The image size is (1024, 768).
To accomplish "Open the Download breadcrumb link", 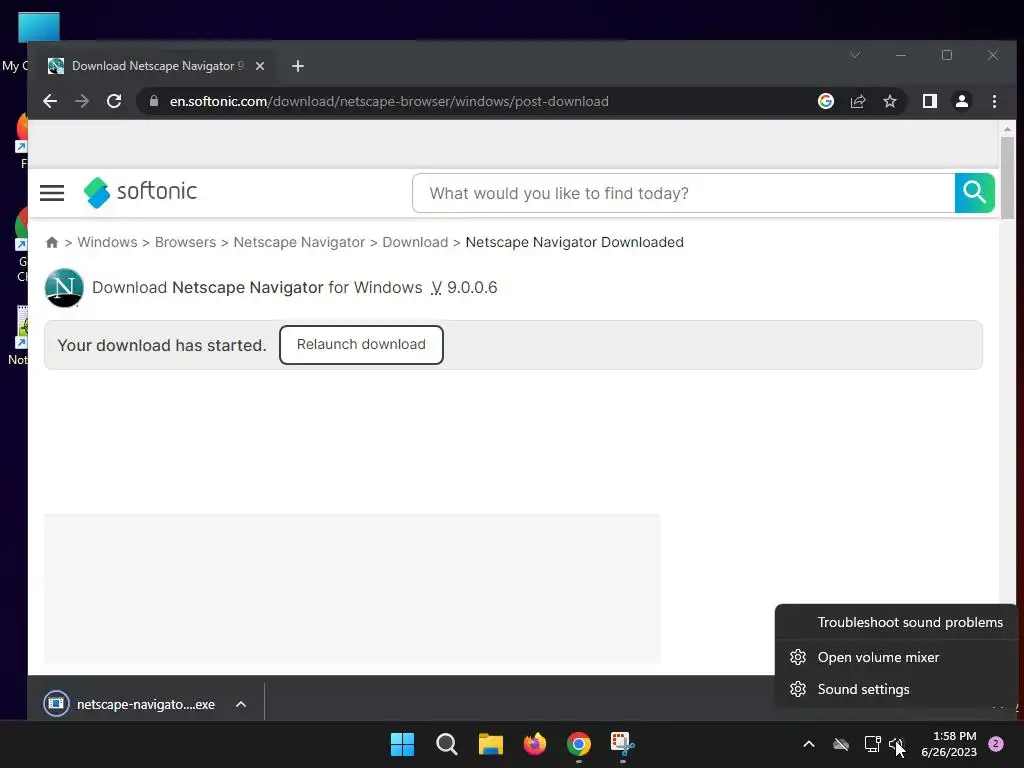I will point(415,242).
